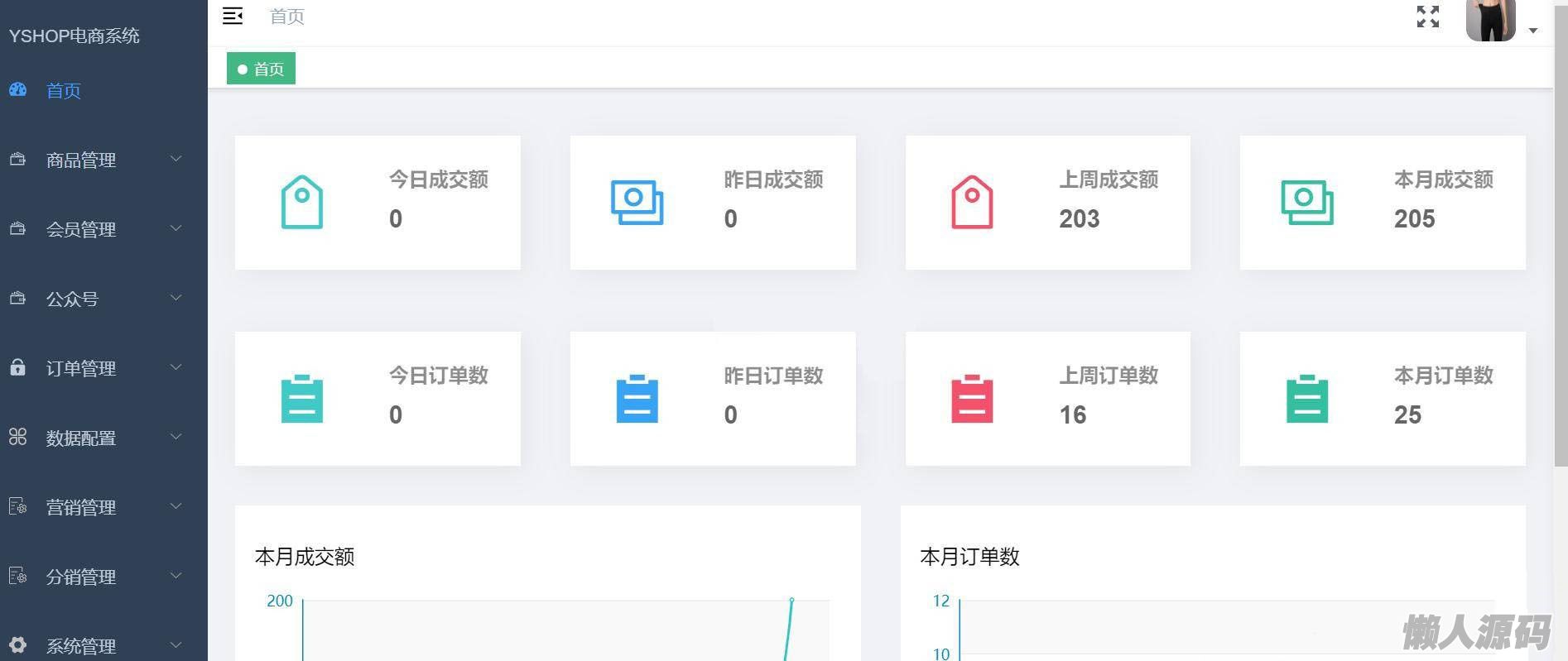Image resolution: width=1568 pixels, height=661 pixels.
Task: Click the 昨日订单数 label
Action: coord(774,376)
